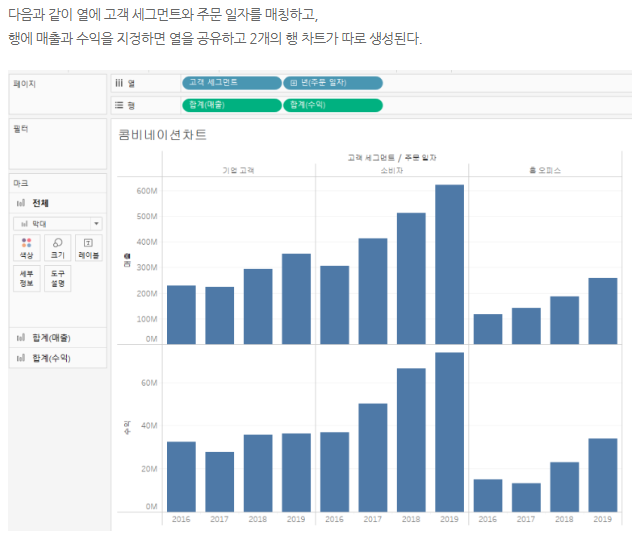The height and width of the screenshot is (538, 641).
Task: Select the 전체 marks section
Action: (x=58, y=203)
